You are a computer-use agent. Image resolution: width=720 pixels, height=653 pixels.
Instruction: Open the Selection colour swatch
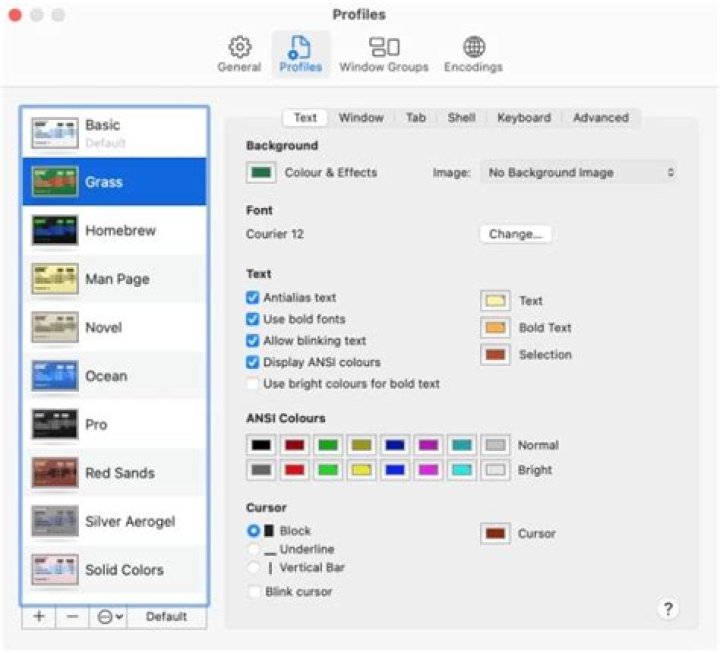pyautogui.click(x=495, y=355)
